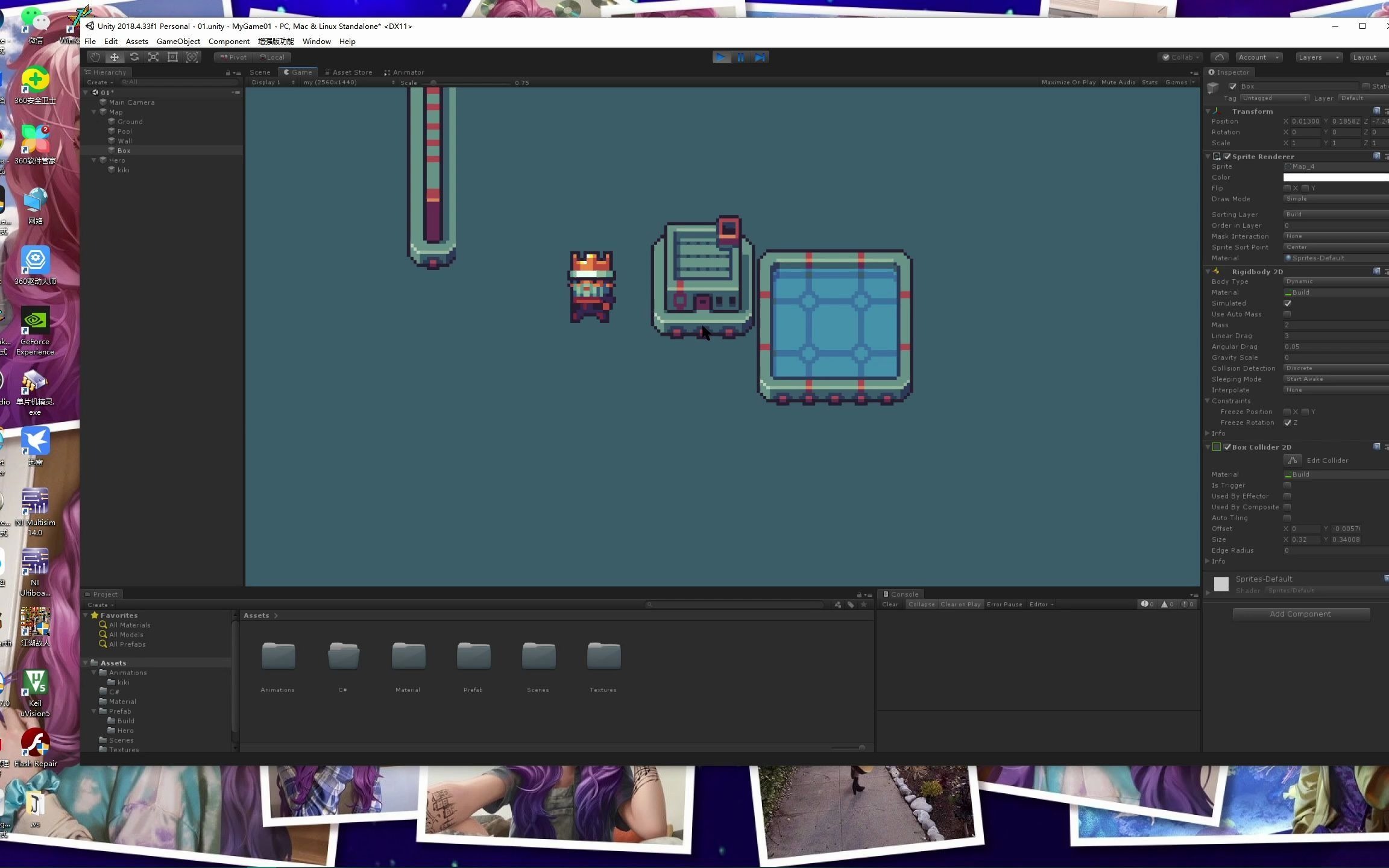Image resolution: width=1389 pixels, height=868 pixels.
Task: Select the Hand tool in the toolbar
Action: tap(95, 57)
